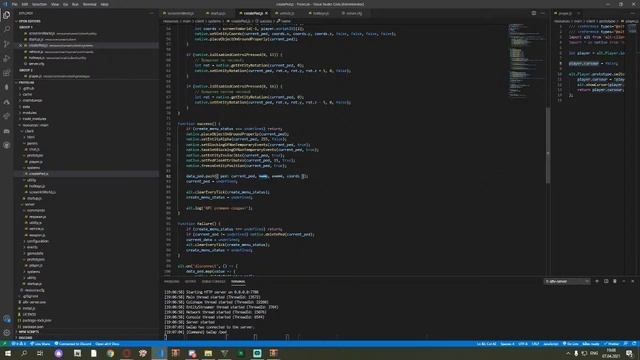The width and height of the screenshot is (640, 360).
Task: Click the editor vertical scrollbar
Action: click(548, 145)
